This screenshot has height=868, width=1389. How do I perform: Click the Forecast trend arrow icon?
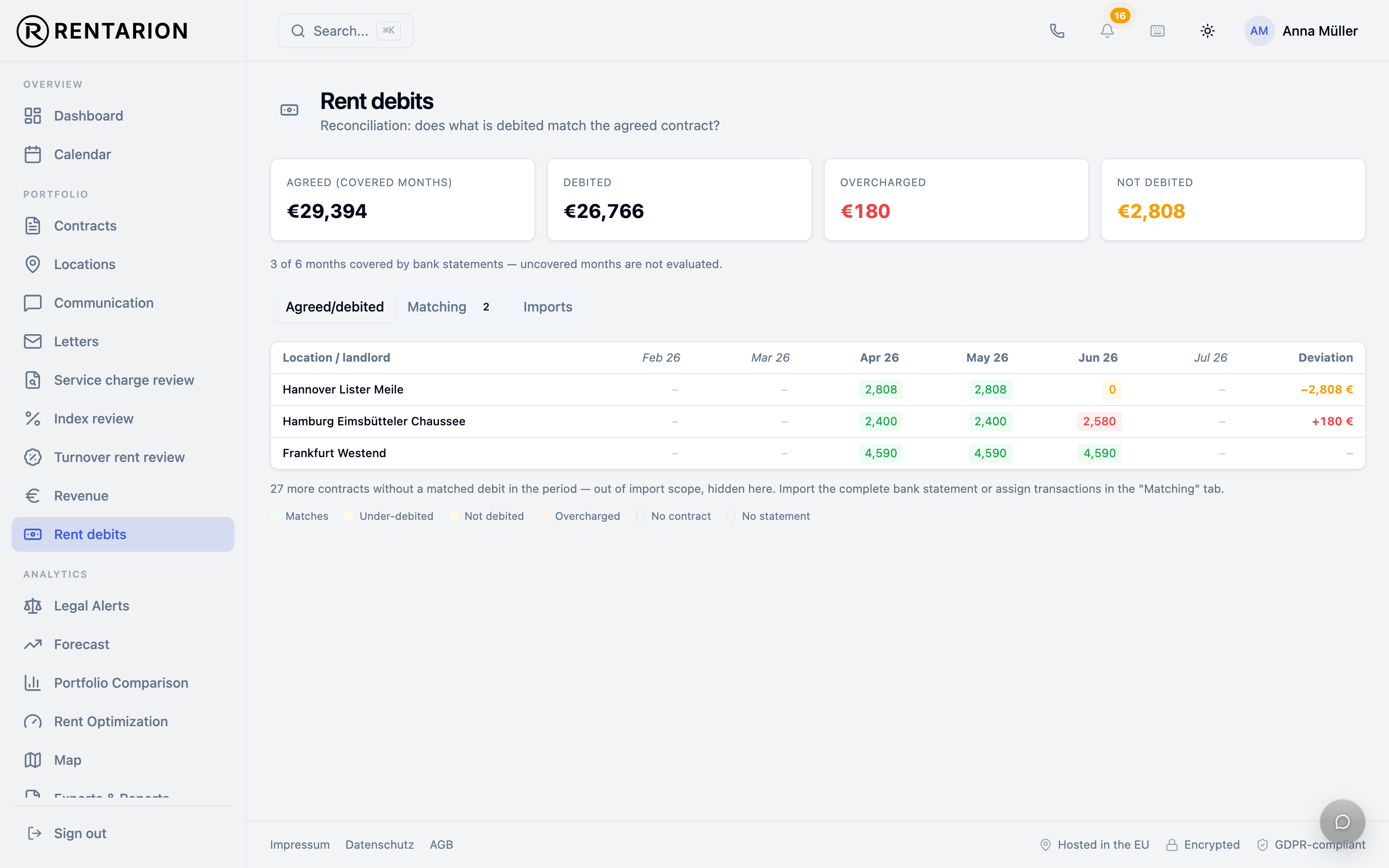(x=33, y=644)
